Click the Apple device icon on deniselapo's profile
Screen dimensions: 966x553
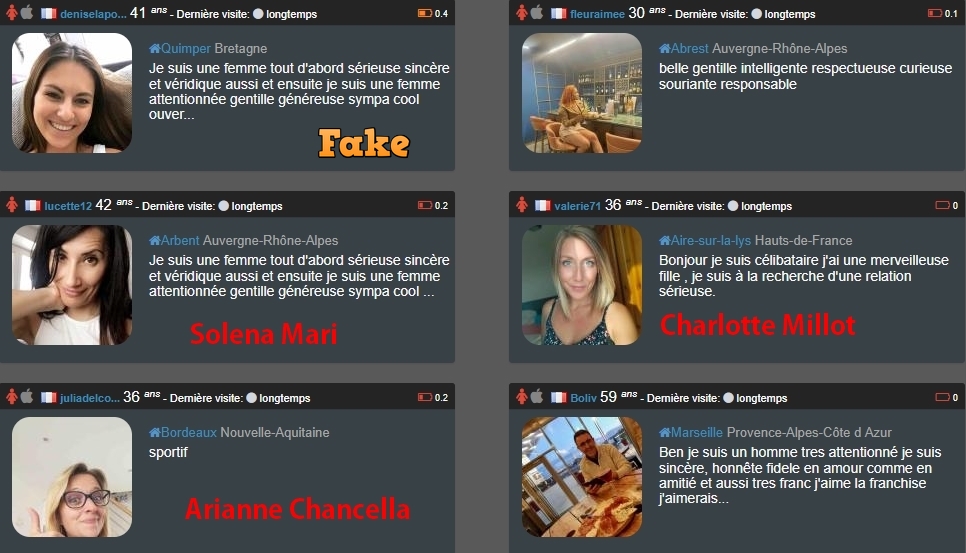pos(26,12)
